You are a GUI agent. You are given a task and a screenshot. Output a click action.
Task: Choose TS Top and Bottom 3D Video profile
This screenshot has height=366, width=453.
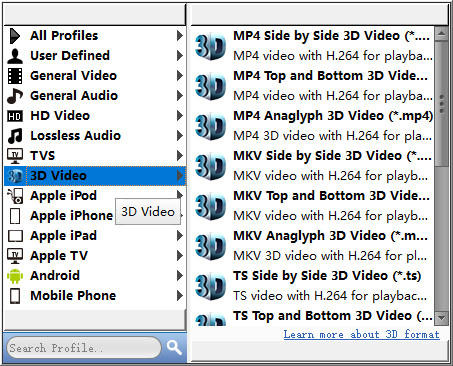(x=313, y=316)
